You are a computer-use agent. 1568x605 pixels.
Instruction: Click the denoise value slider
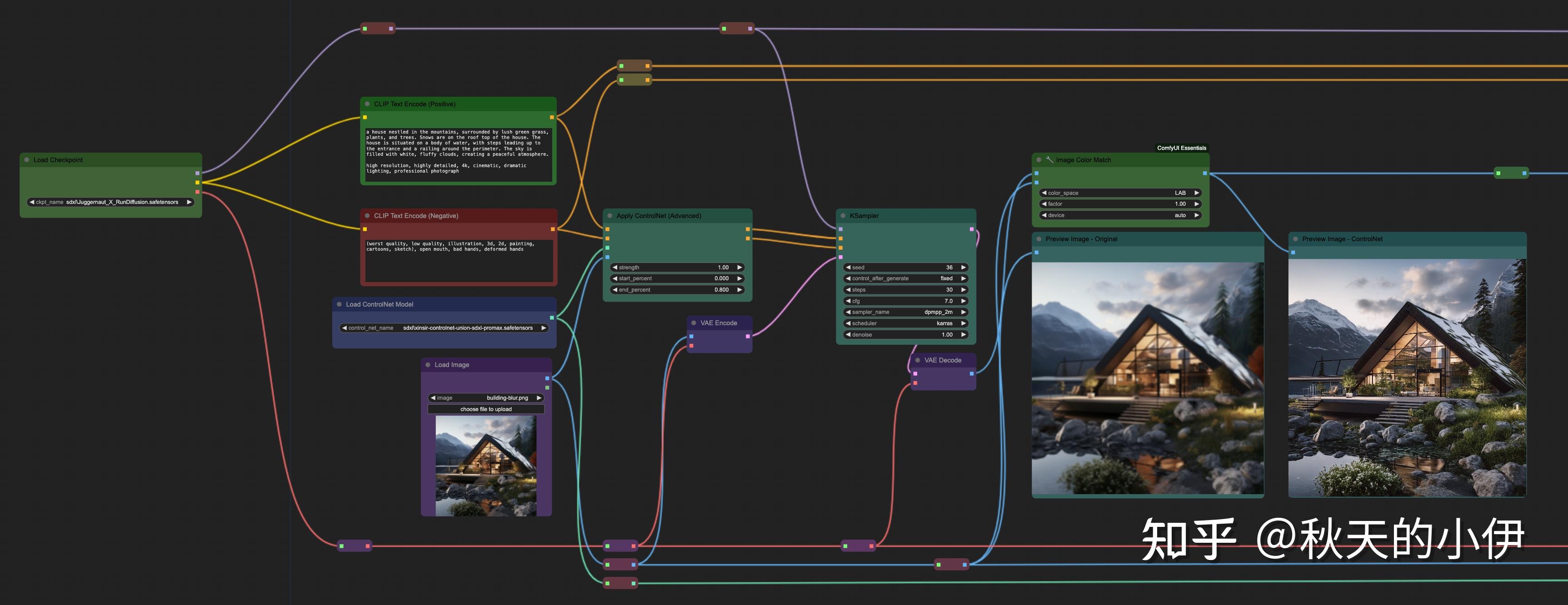coord(905,334)
